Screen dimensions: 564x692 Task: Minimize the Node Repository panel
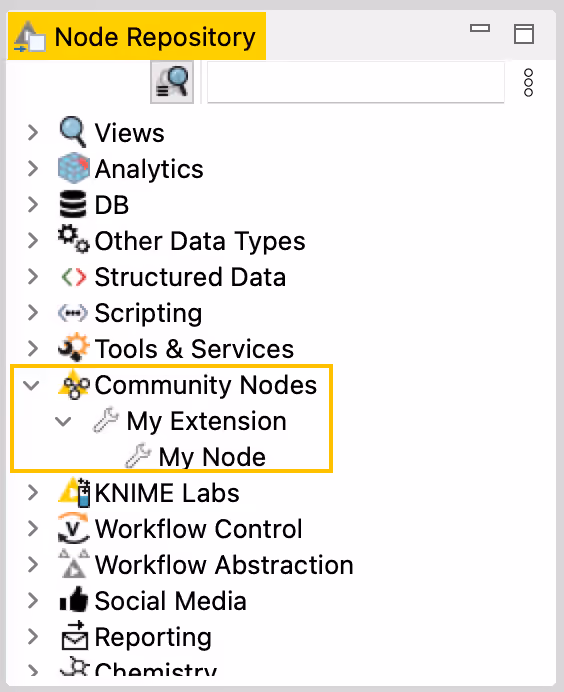click(x=480, y=28)
